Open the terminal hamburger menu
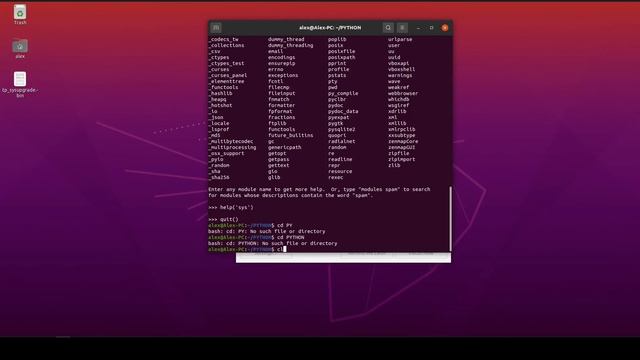 point(402,28)
